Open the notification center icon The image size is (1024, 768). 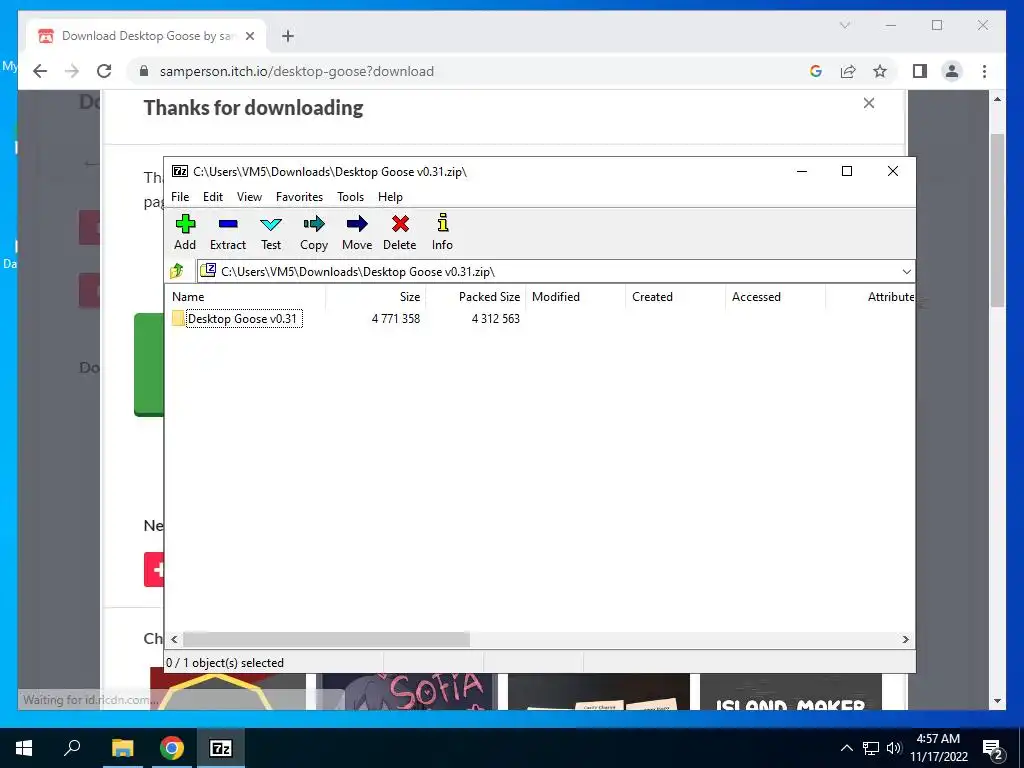(993, 748)
